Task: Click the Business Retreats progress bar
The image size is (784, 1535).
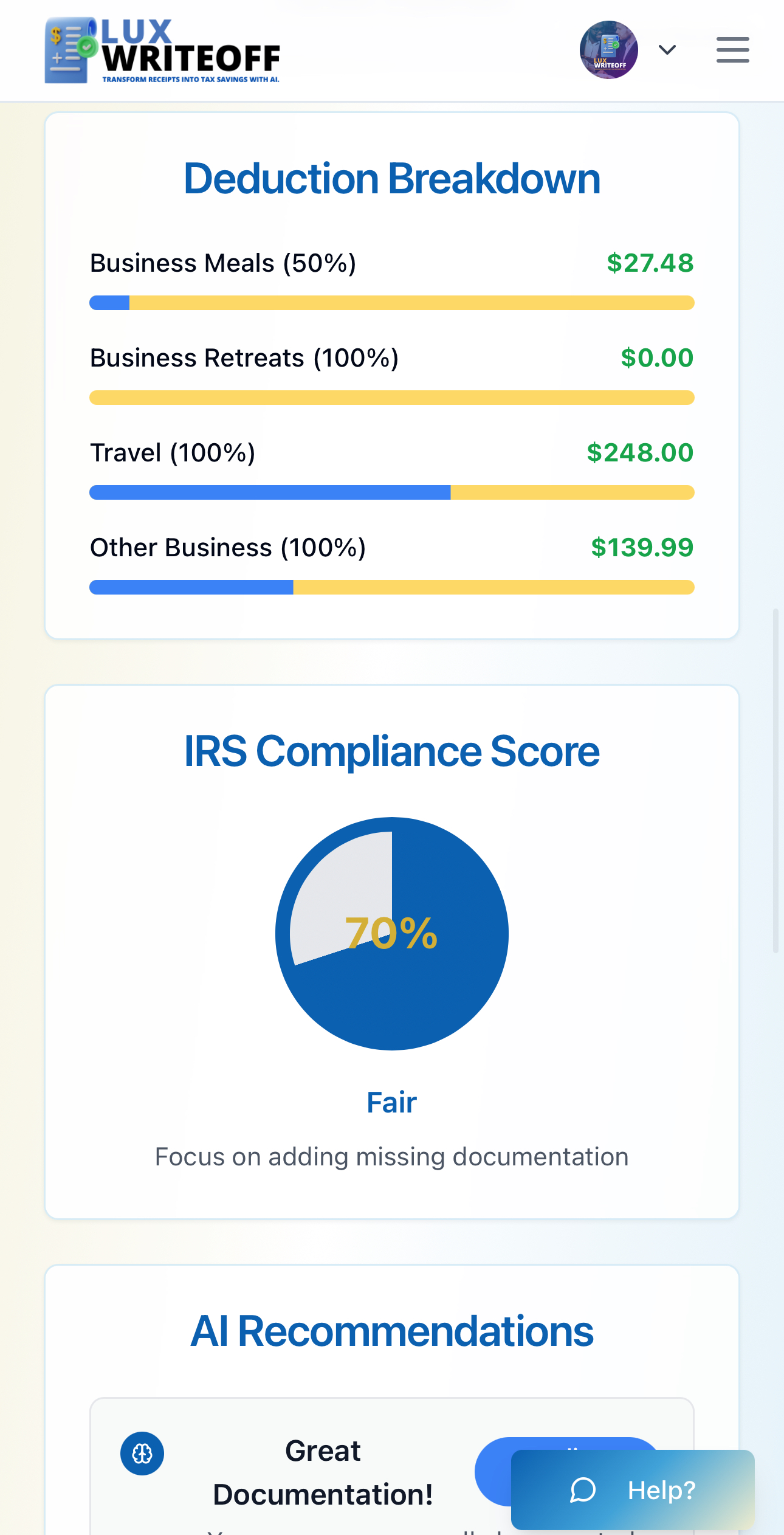Action: [x=392, y=398]
